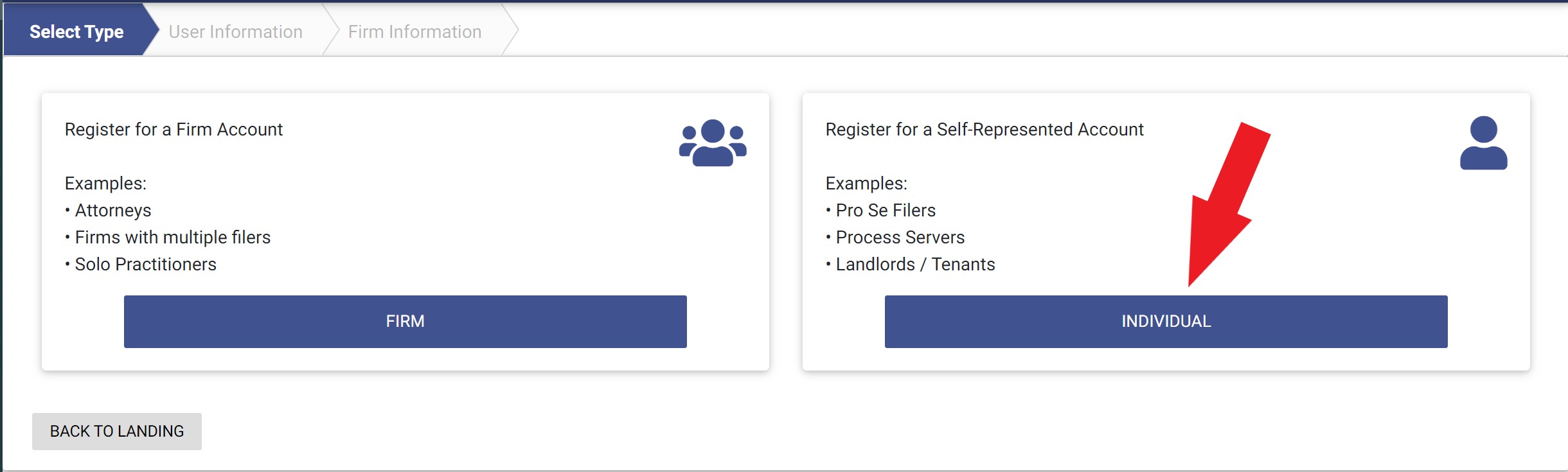1568x472 pixels.
Task: Click the Examples label in the self-represented card
Action: click(x=866, y=183)
